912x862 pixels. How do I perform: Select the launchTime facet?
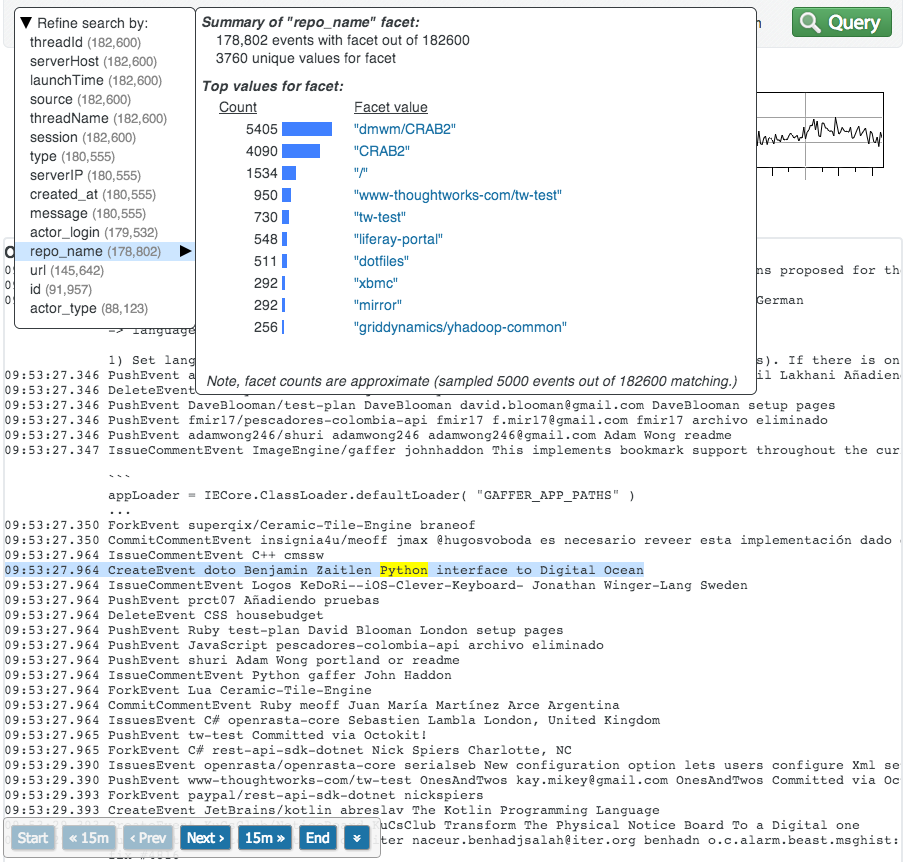pos(96,81)
